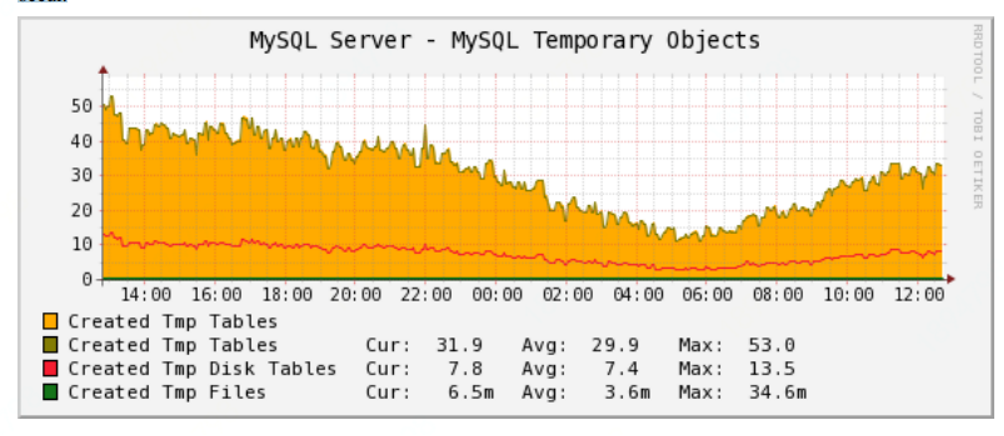Image resolution: width=1004 pixels, height=436 pixels.
Task: Click the 30 value on the y-axis
Action: (x=82, y=175)
